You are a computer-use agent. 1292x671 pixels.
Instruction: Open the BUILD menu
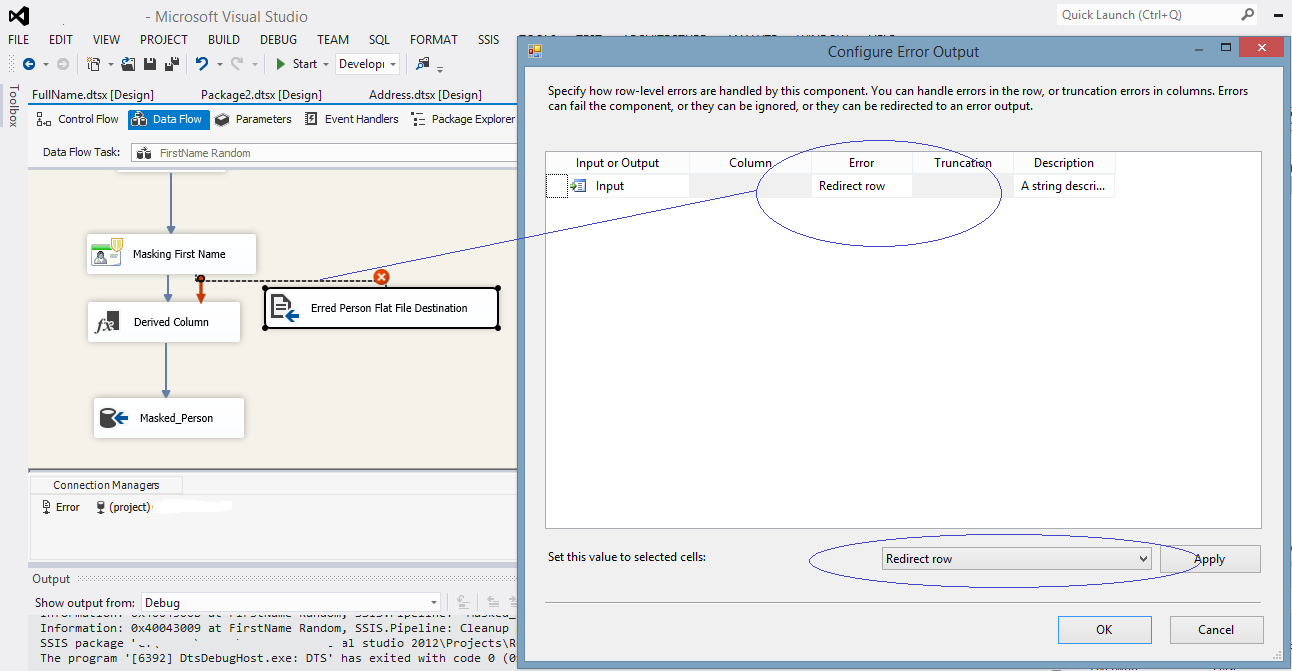coord(224,40)
